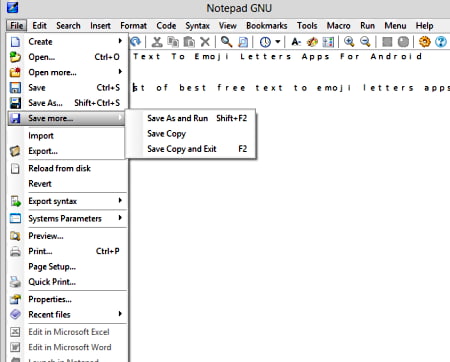Click the Cut scissors toolbar icon
Viewport: 450px width, 362px height.
tap(157, 42)
